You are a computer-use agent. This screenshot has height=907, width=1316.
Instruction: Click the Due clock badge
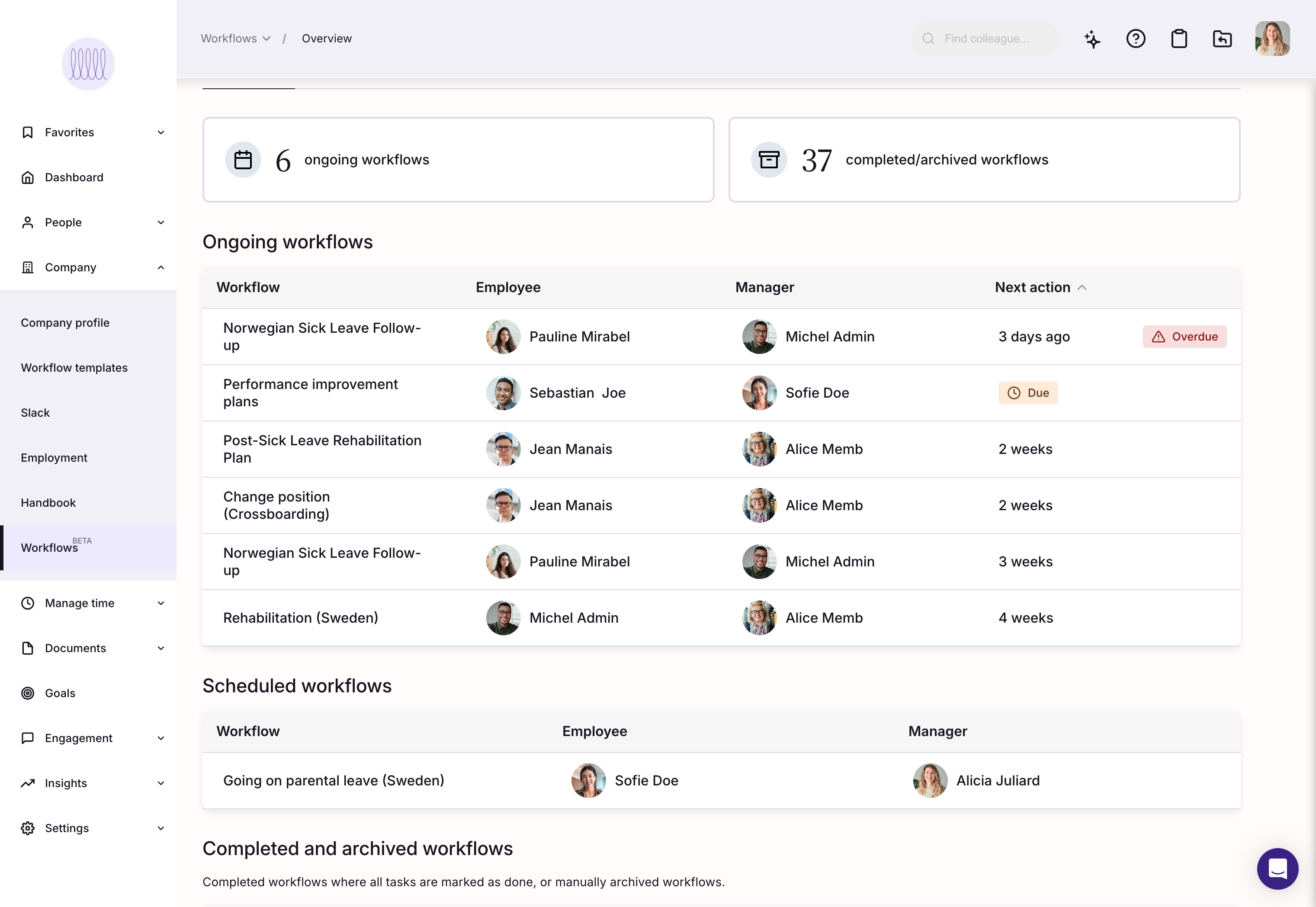(1028, 392)
